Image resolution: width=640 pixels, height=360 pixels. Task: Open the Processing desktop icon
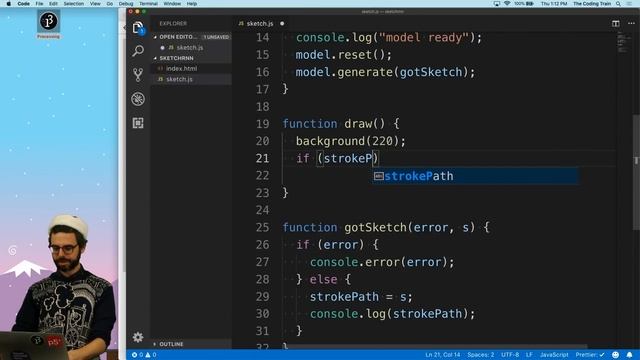click(49, 24)
